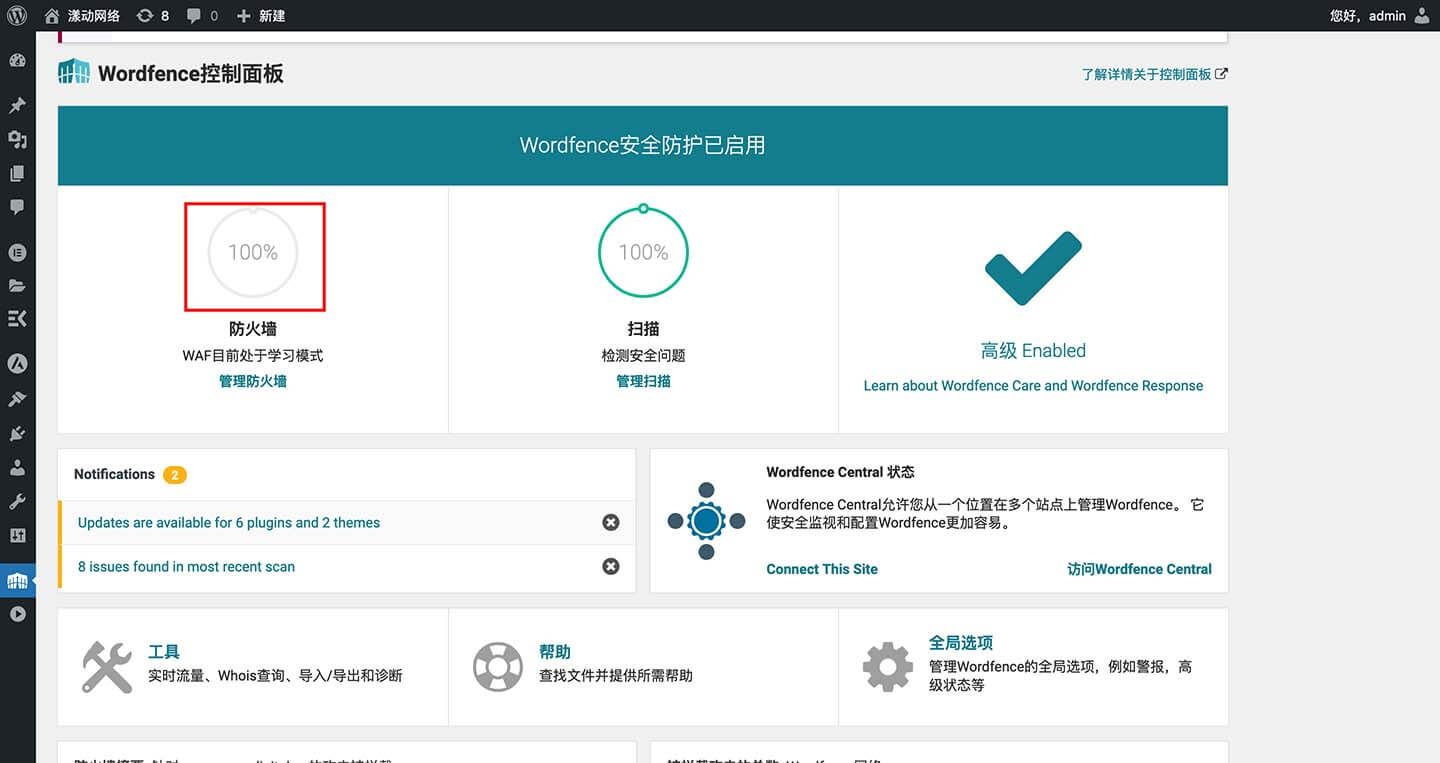Open notification about 6 plugins and 2 themes

[229, 523]
